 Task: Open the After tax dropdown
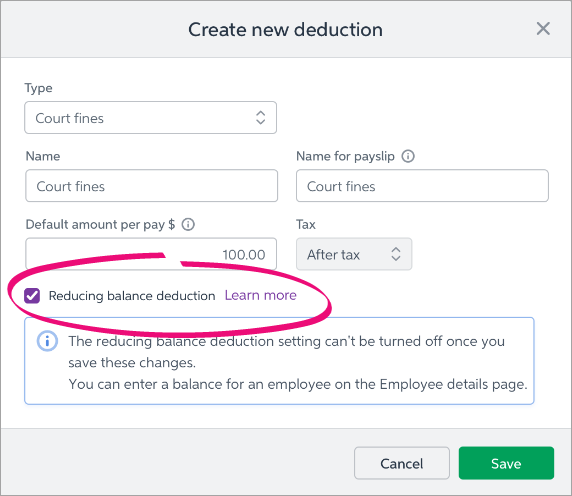(354, 254)
